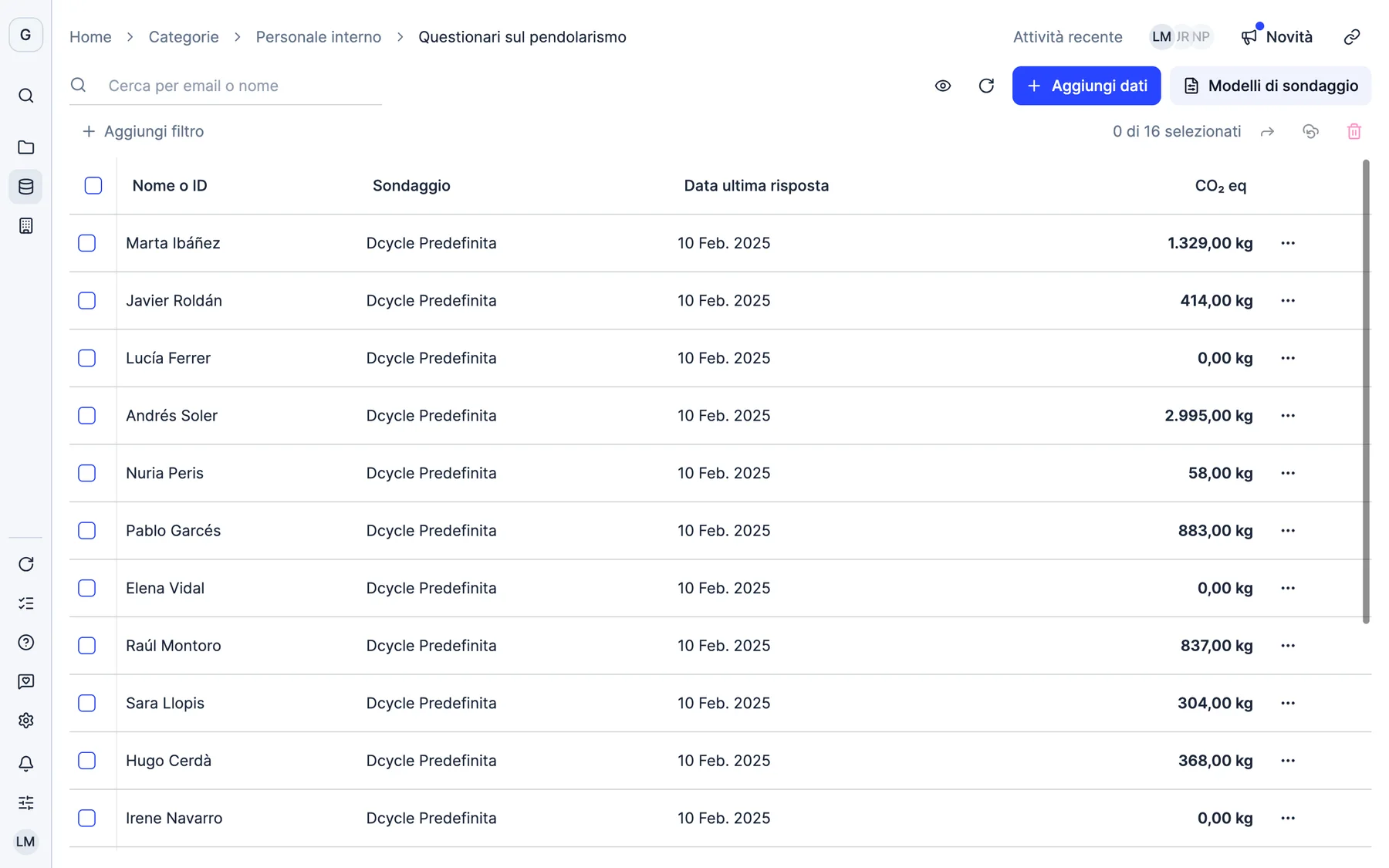Click the LM user avatar in sidebar
This screenshot has height=868, width=1389.
25,842
